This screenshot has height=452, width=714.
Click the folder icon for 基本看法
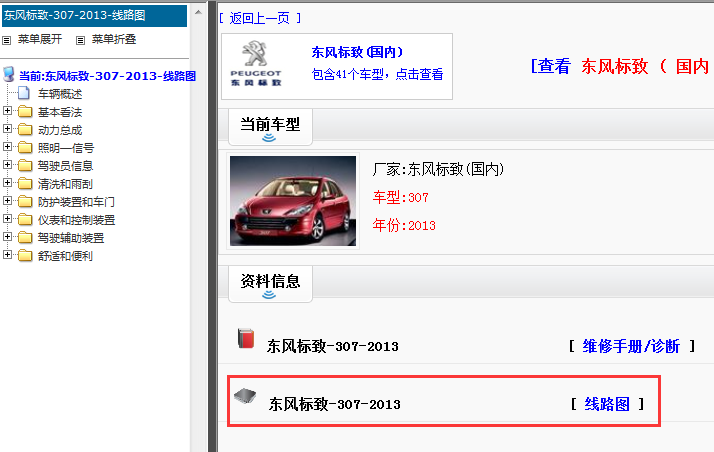(25, 112)
